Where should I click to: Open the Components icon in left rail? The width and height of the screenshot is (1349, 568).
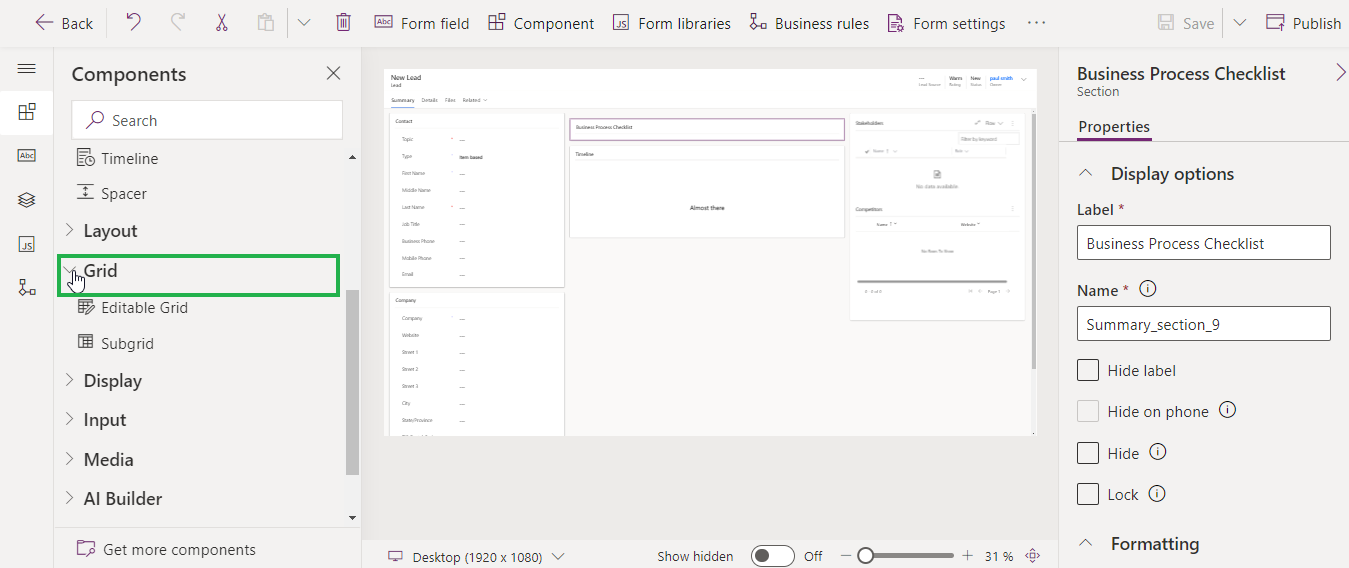(x=27, y=112)
